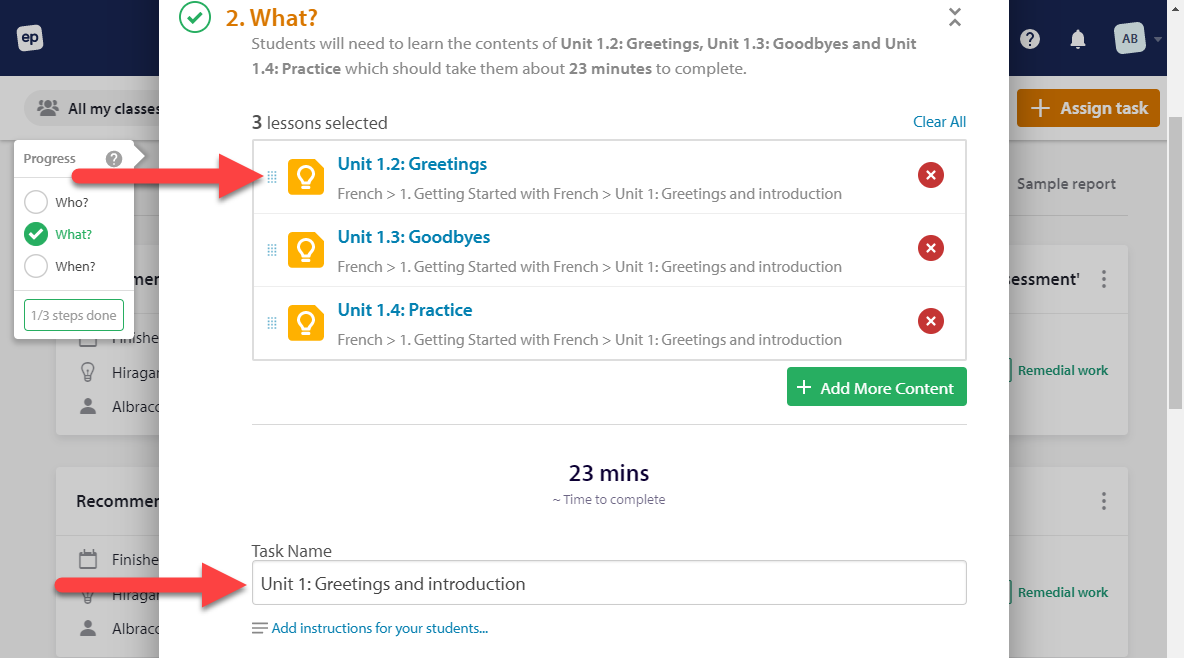Remove Unit 1.4: Practice with the red X
Viewport: 1184px width, 658px height.
(x=931, y=321)
